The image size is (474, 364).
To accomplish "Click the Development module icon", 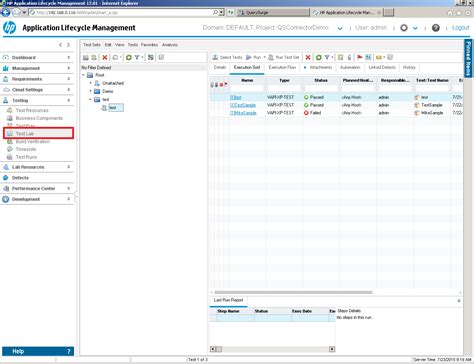I will [6, 199].
